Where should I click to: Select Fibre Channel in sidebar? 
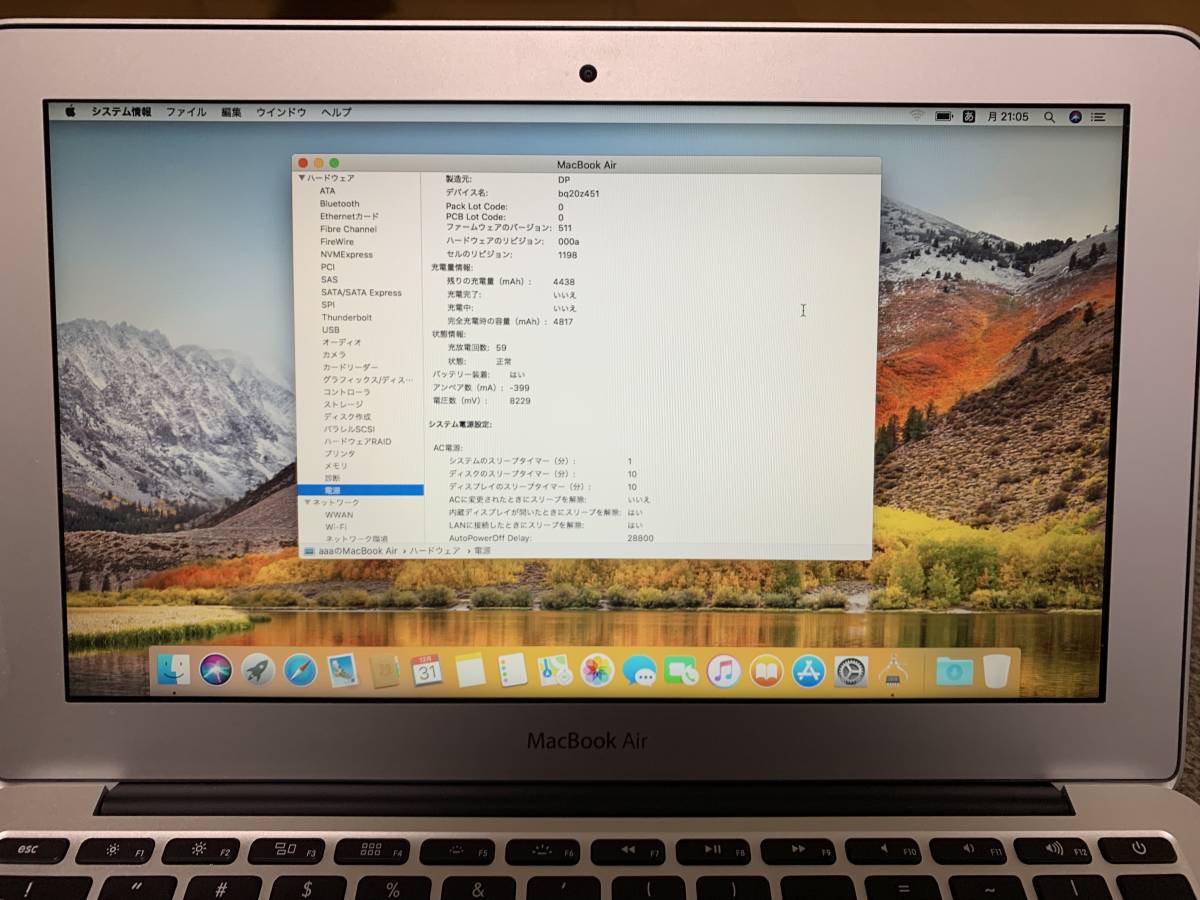(348, 229)
